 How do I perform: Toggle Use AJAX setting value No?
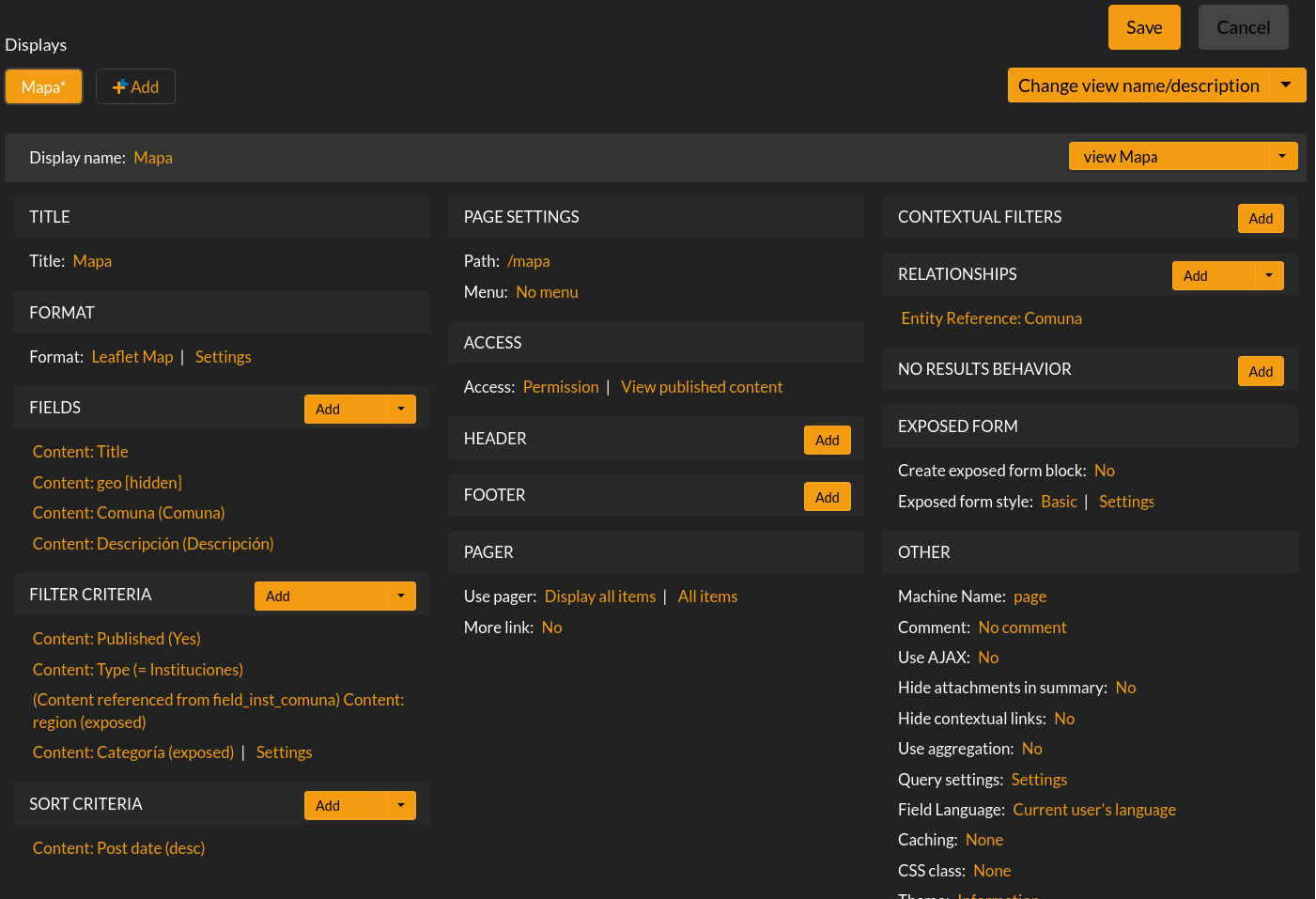988,658
